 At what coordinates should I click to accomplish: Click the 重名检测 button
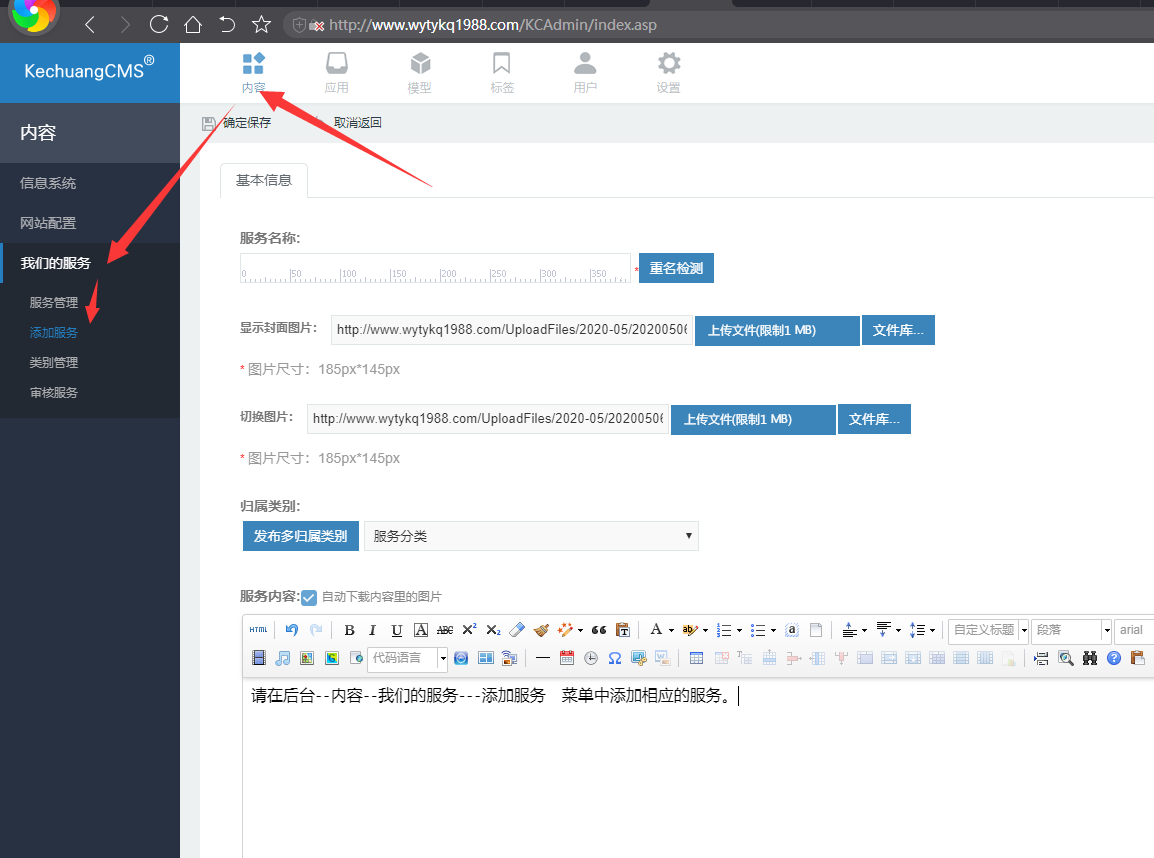676,268
